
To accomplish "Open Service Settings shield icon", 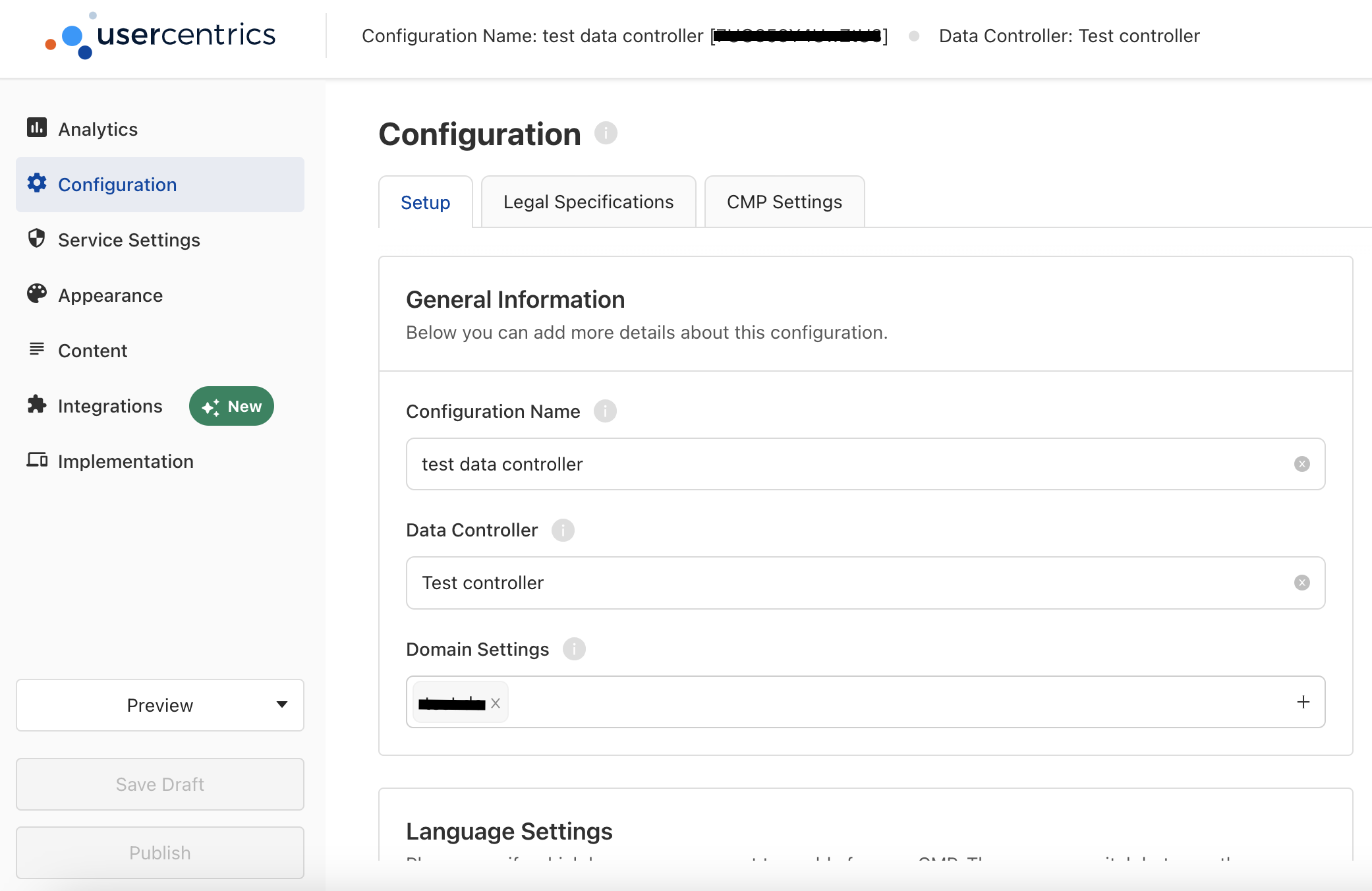I will pyautogui.click(x=37, y=239).
